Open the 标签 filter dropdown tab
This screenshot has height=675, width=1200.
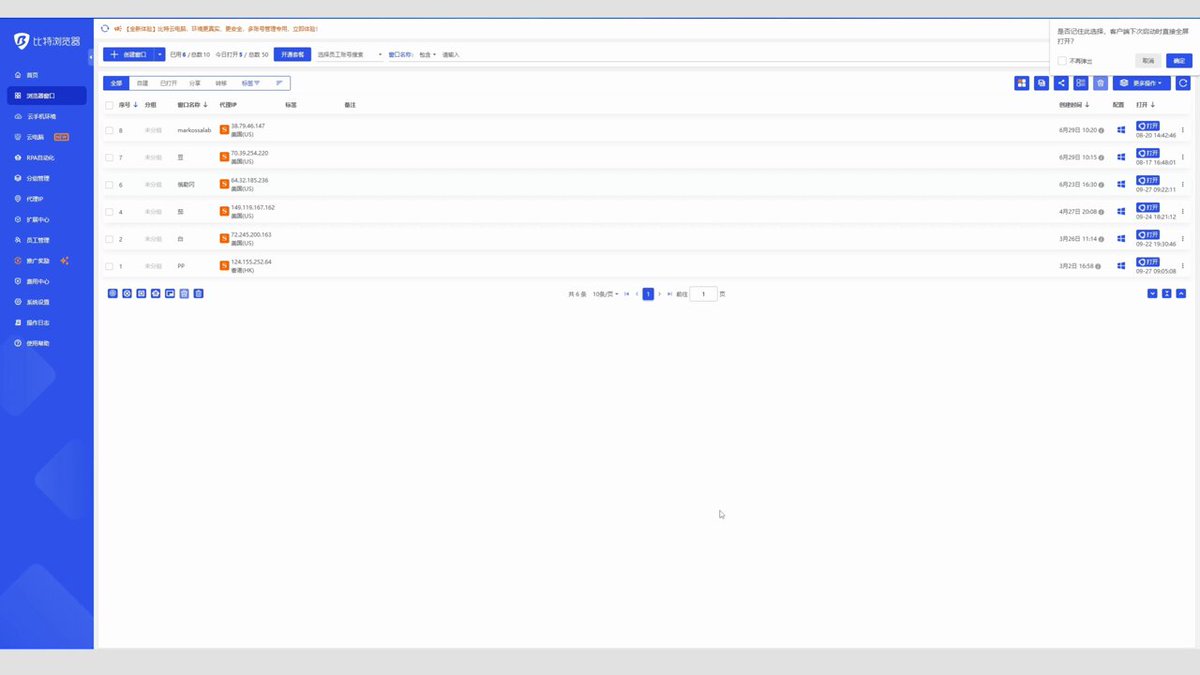(x=250, y=83)
